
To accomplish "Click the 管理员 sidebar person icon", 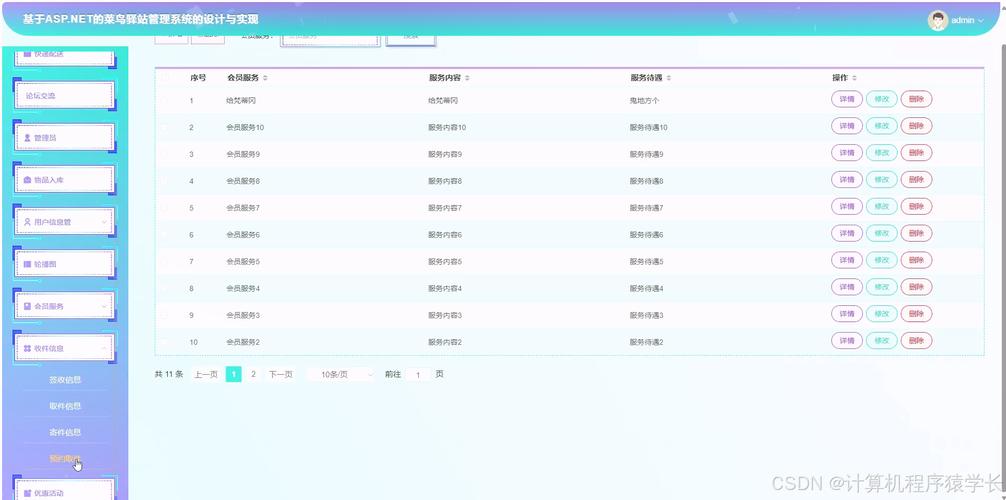I will click(x=27, y=138).
